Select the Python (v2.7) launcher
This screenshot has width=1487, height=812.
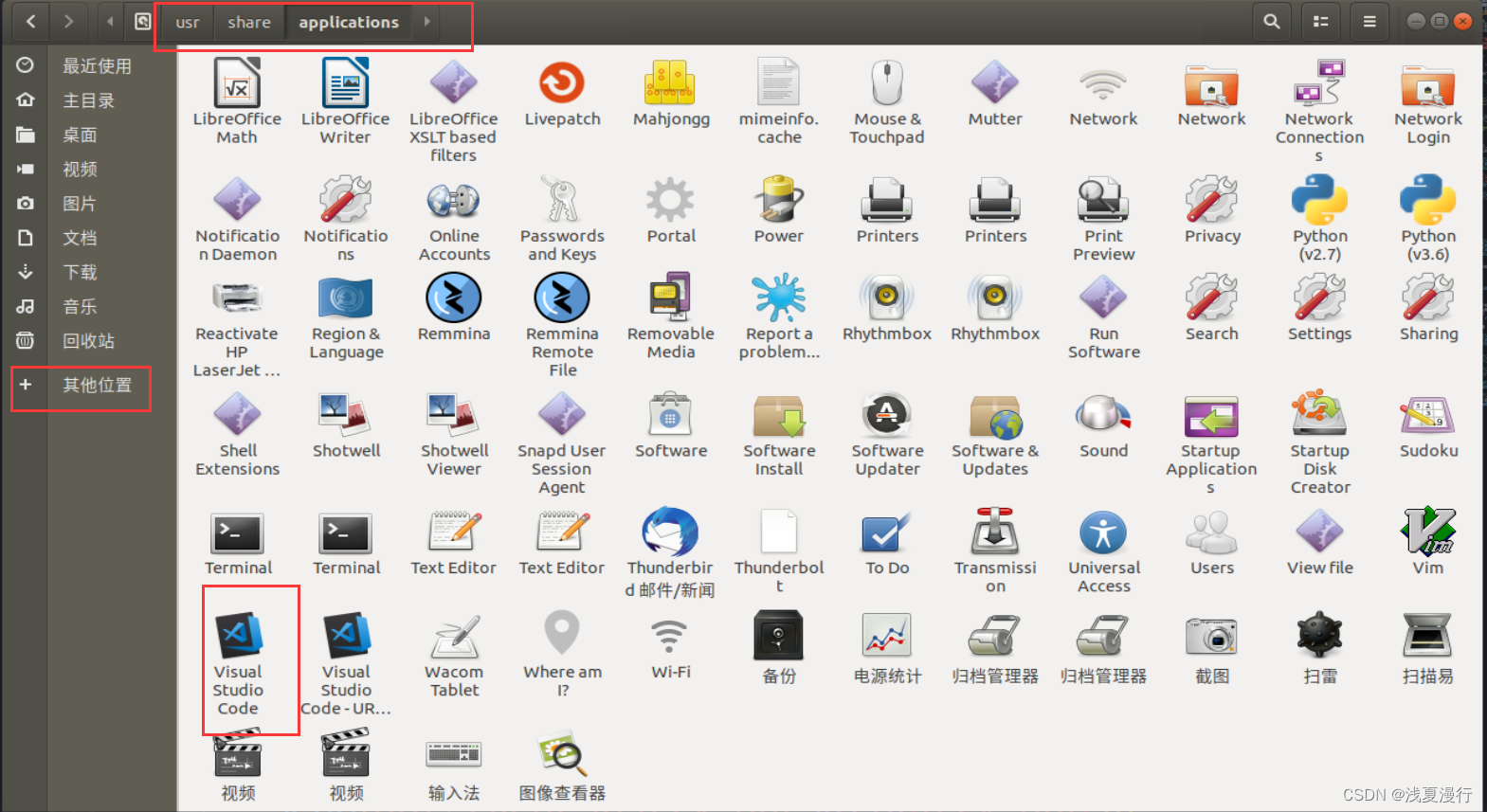[1319, 200]
